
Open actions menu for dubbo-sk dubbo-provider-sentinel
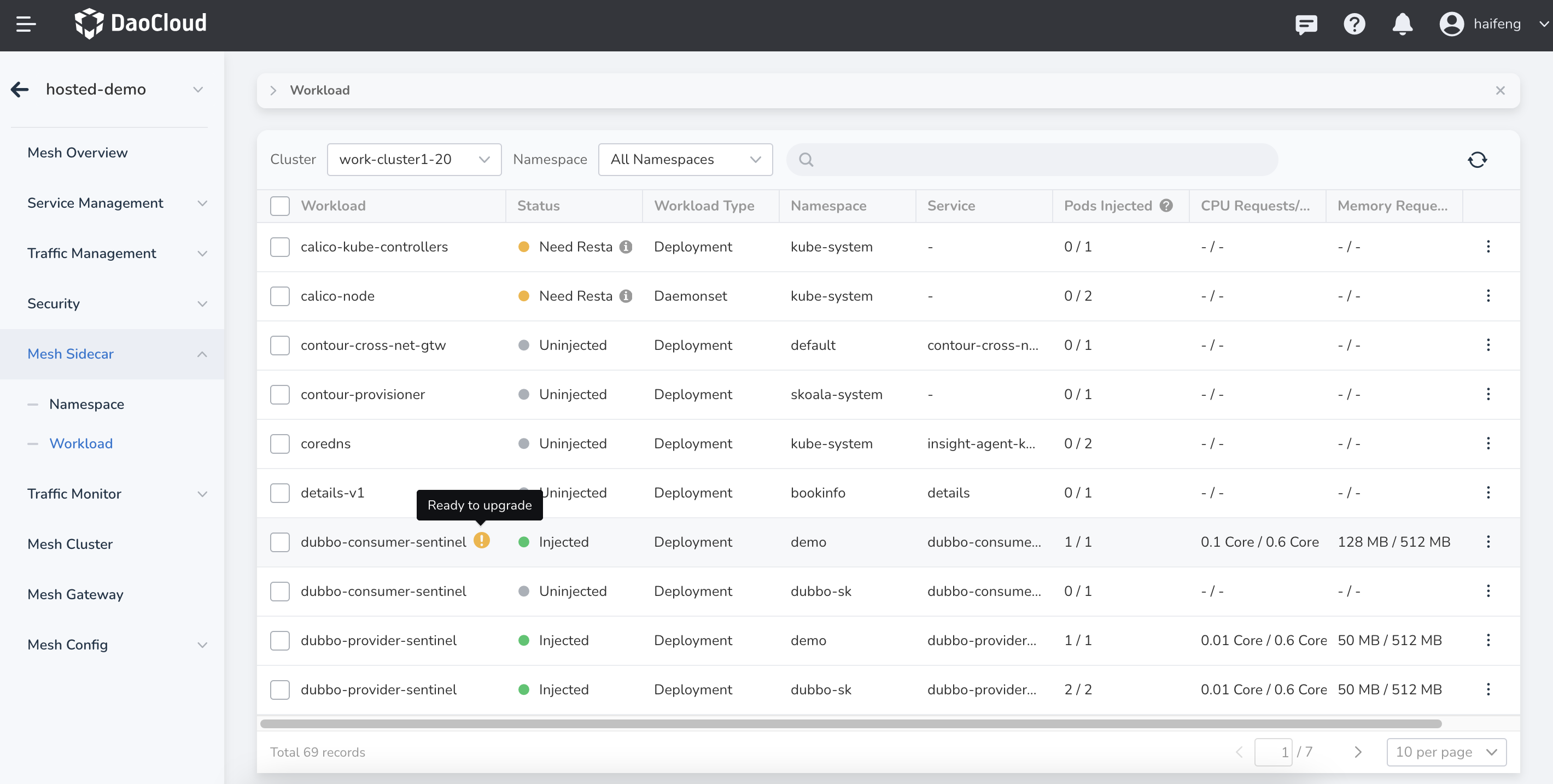pyautogui.click(x=1488, y=689)
